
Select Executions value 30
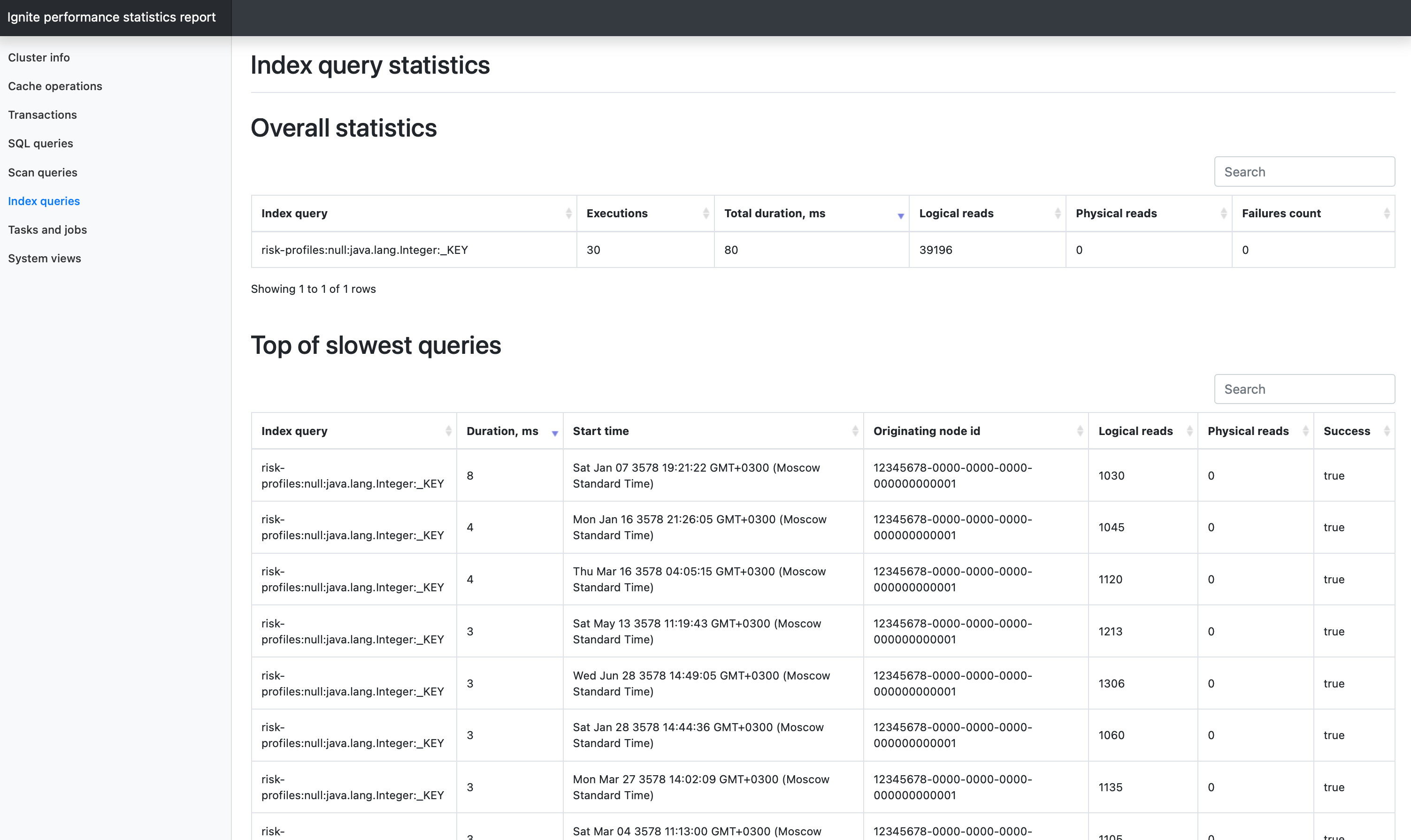pyautogui.click(x=593, y=250)
